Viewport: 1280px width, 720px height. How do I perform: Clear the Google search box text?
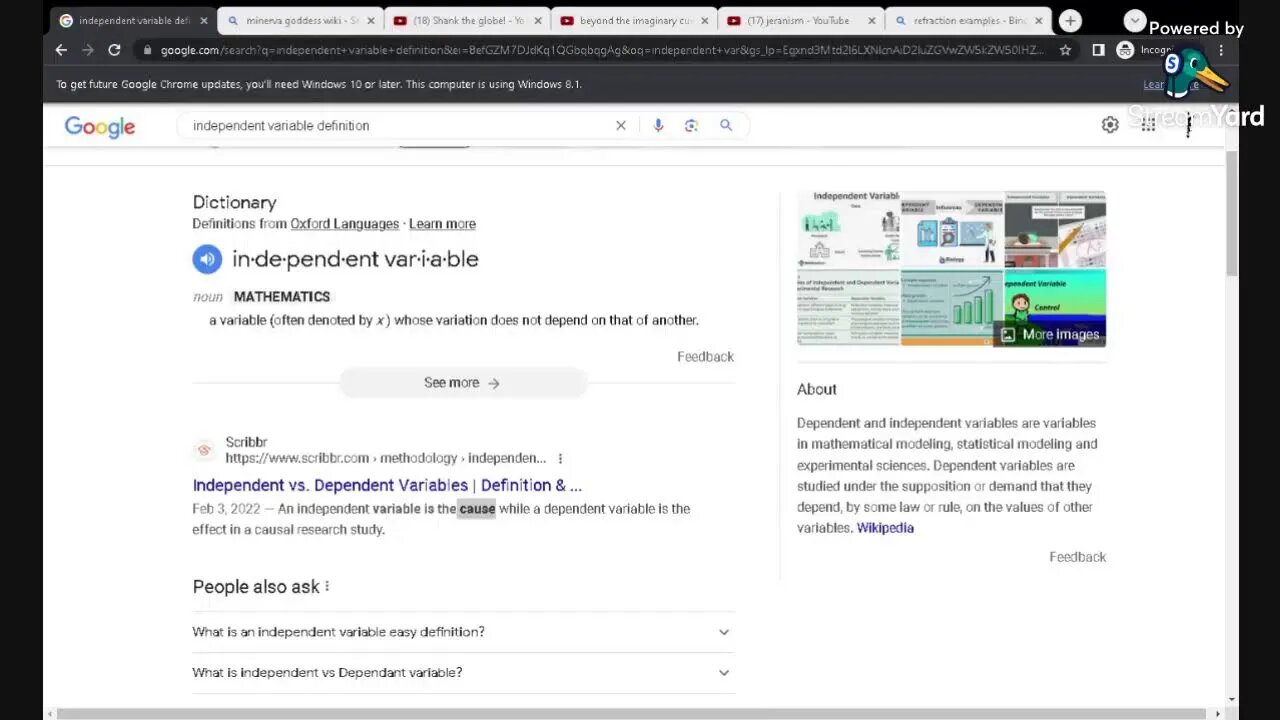click(621, 125)
